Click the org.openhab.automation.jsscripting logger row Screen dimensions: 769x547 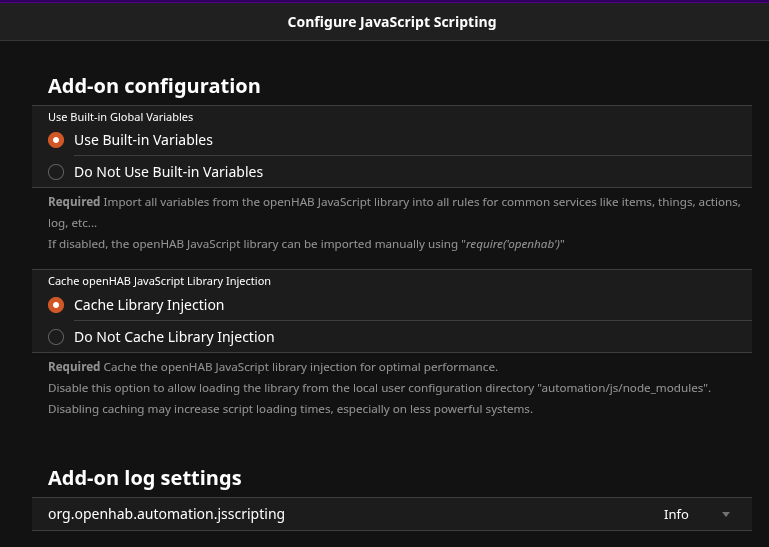point(166,514)
